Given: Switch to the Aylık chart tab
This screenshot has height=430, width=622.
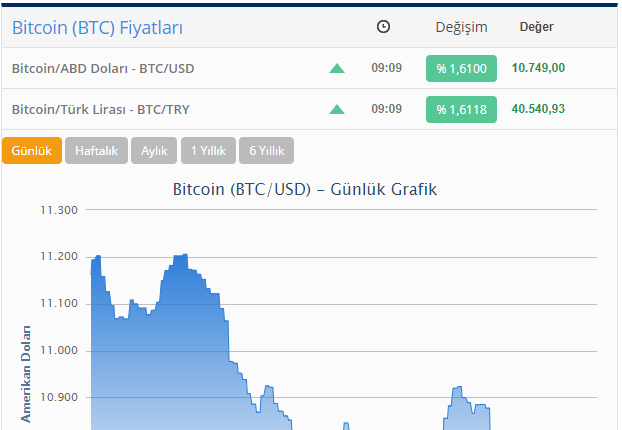Looking at the screenshot, I should click(x=154, y=151).
